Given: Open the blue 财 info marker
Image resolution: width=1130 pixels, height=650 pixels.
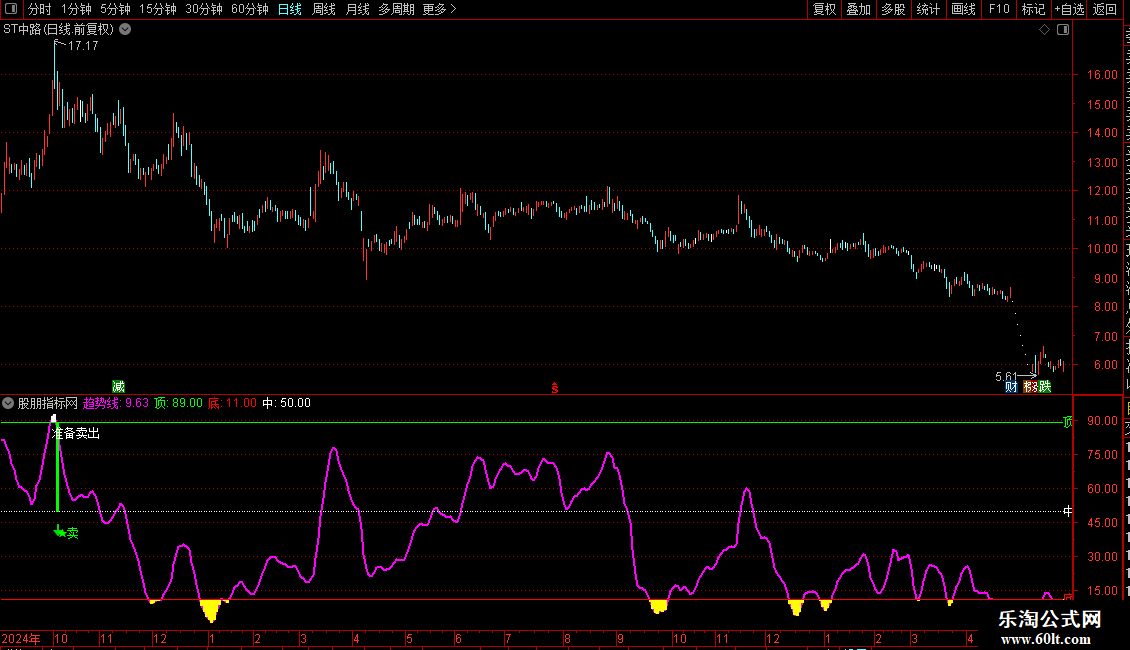Looking at the screenshot, I should tap(1011, 387).
